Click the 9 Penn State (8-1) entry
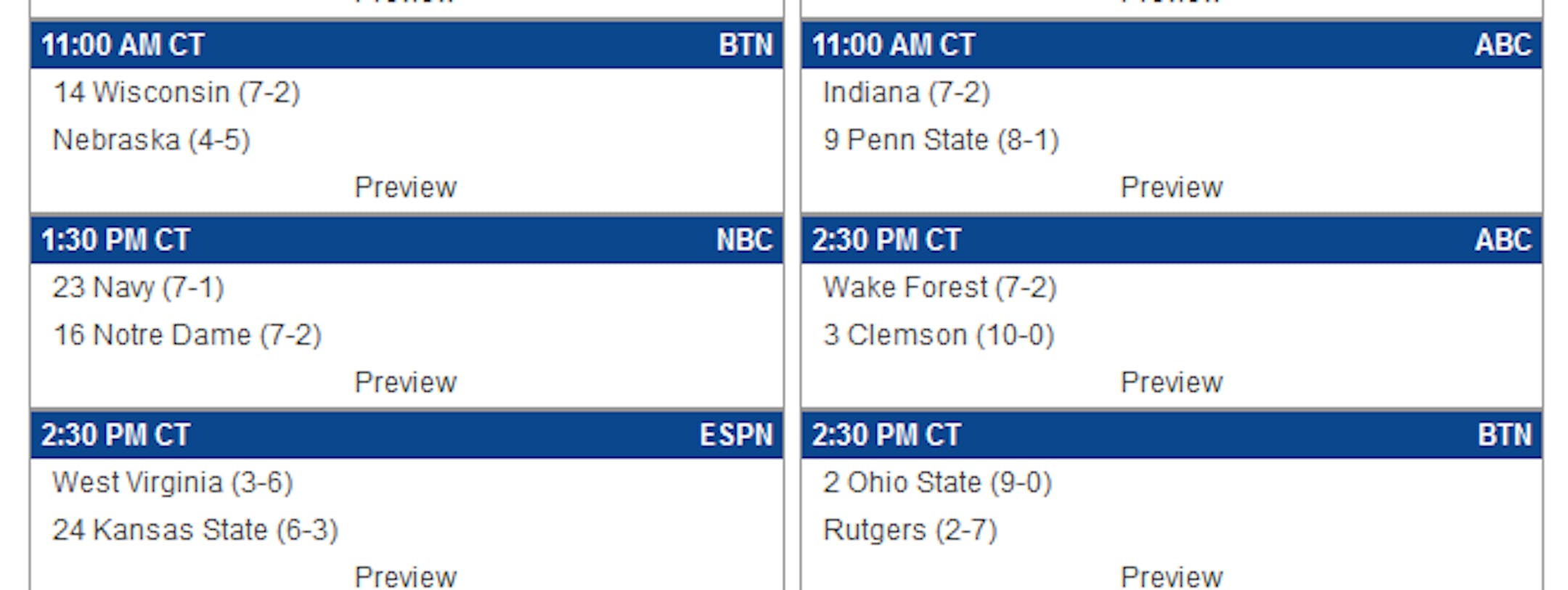Image resolution: width=1568 pixels, height=590 pixels. pyautogui.click(x=941, y=140)
